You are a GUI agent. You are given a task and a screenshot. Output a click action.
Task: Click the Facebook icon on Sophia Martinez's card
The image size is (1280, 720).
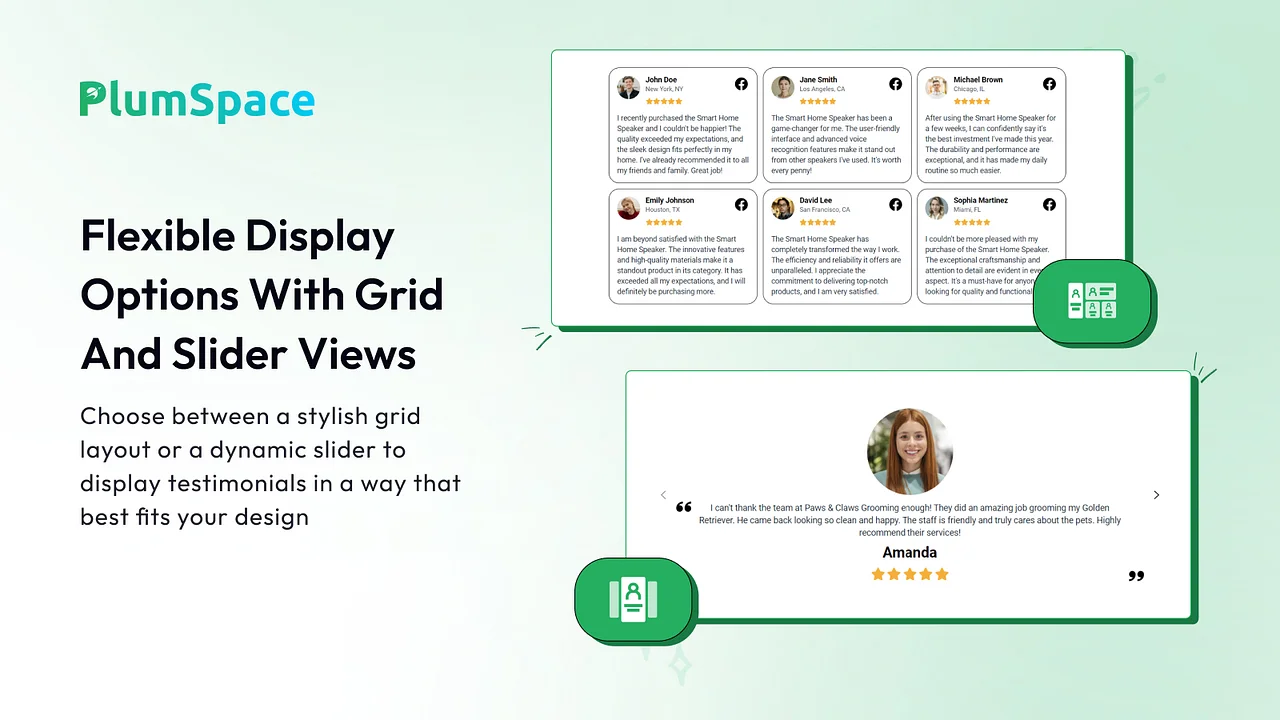click(x=1049, y=205)
